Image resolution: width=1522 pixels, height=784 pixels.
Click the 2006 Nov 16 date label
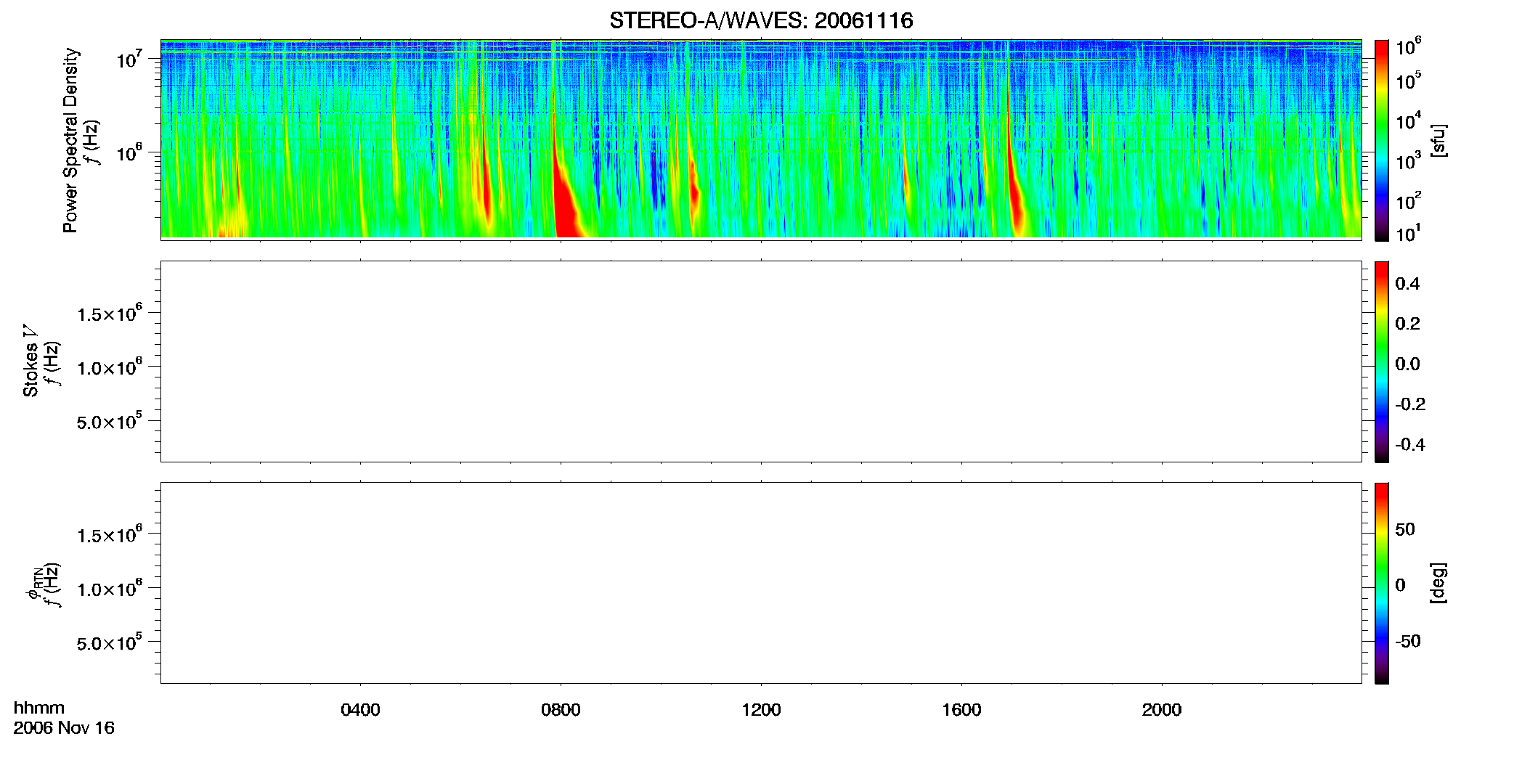point(64,727)
